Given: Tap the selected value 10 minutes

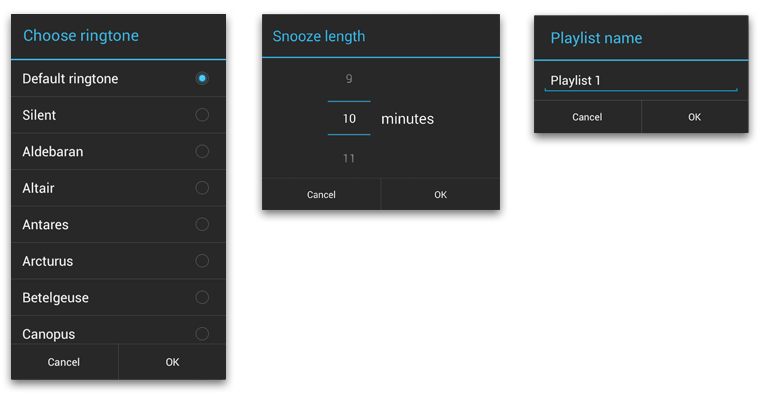Looking at the screenshot, I should pos(349,119).
